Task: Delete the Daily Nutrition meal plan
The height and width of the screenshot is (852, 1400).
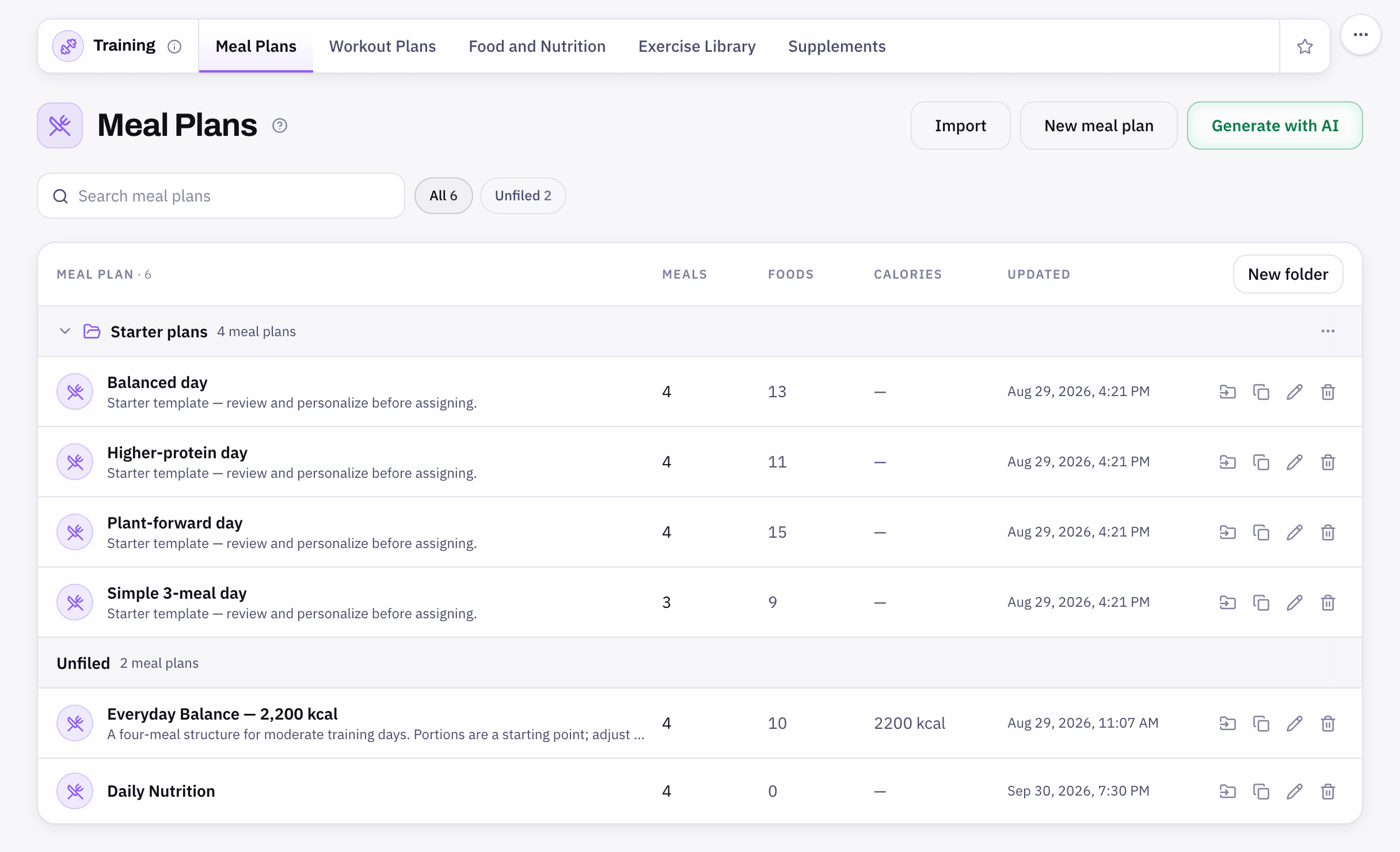Action: (x=1328, y=791)
